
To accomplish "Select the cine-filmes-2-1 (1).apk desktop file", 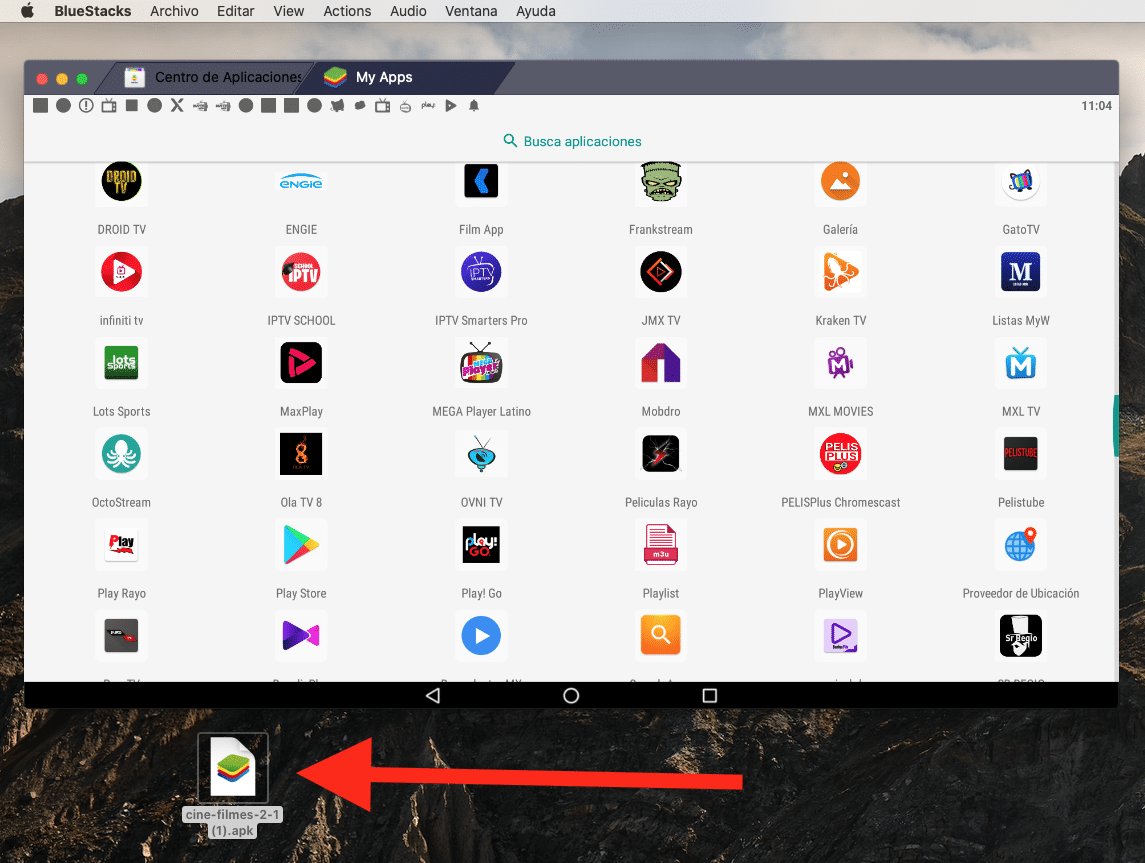I will coord(233,770).
